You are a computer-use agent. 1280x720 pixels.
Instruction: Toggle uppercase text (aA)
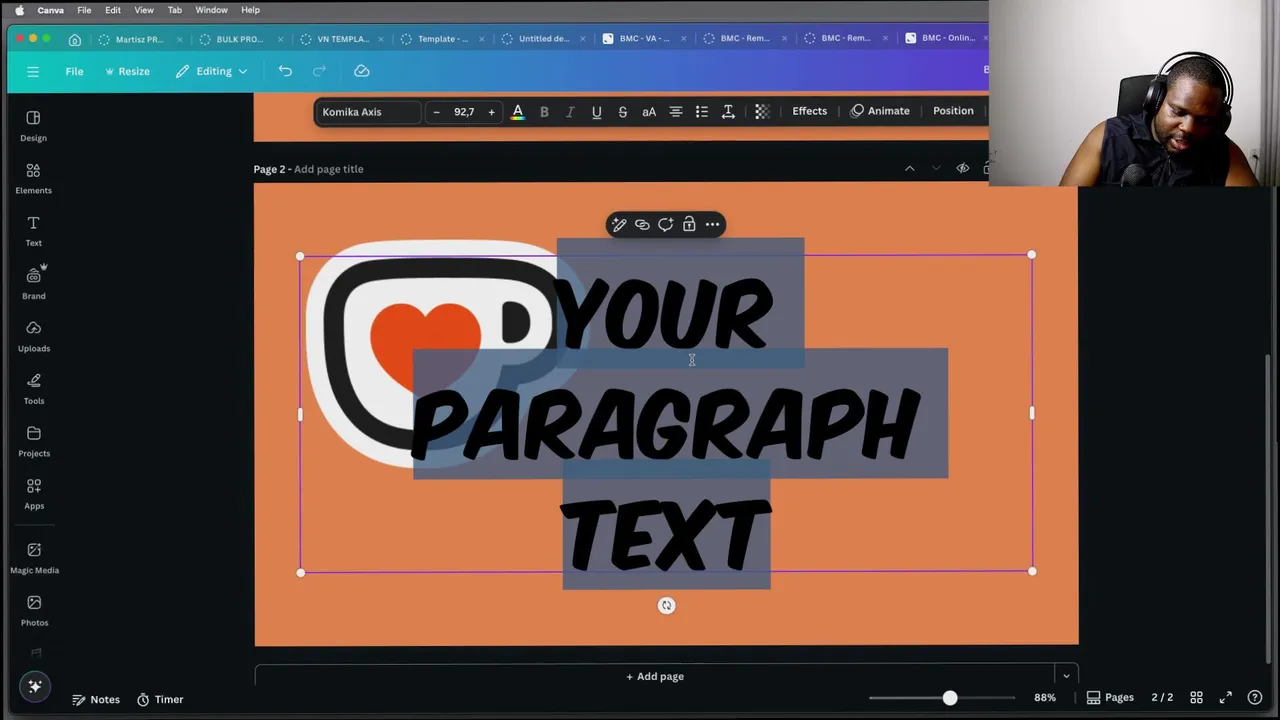coord(649,112)
